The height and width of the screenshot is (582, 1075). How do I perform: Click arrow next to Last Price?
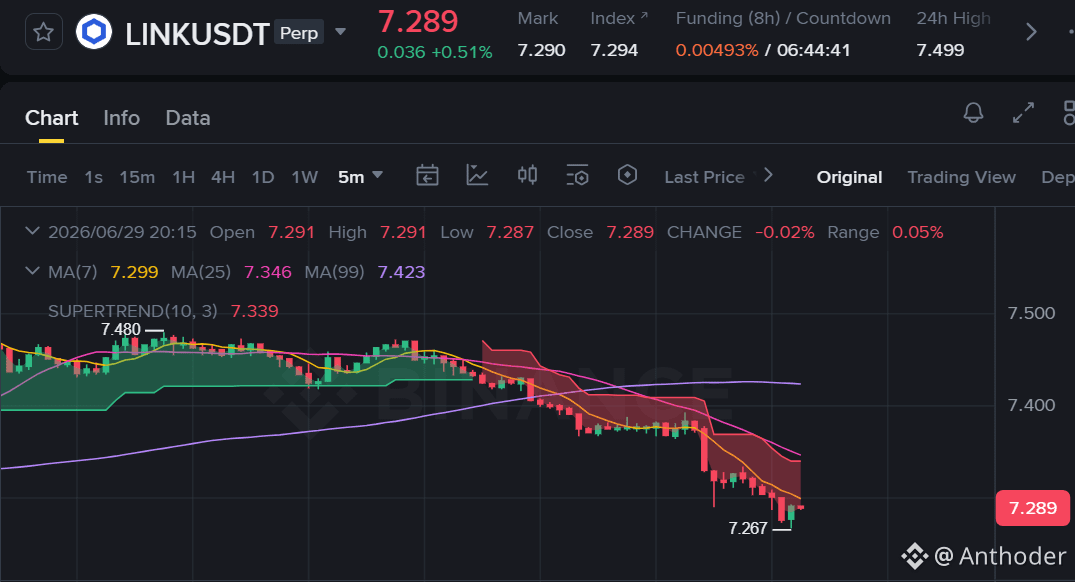pyautogui.click(x=769, y=175)
